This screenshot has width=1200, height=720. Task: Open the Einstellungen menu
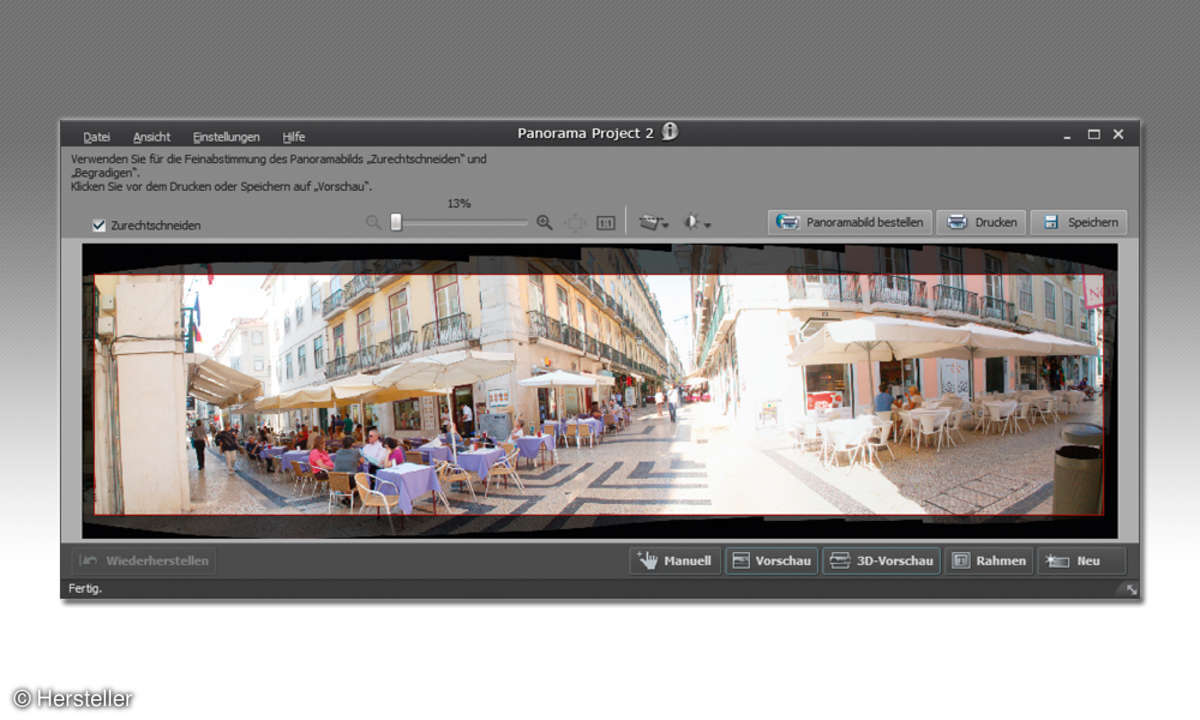(x=226, y=137)
